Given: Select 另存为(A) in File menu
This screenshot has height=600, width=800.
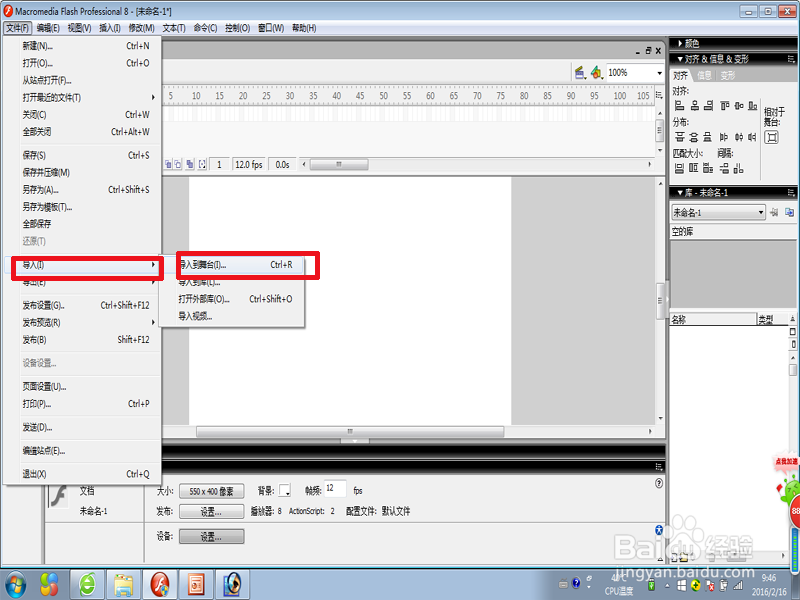Looking at the screenshot, I should point(87,190).
